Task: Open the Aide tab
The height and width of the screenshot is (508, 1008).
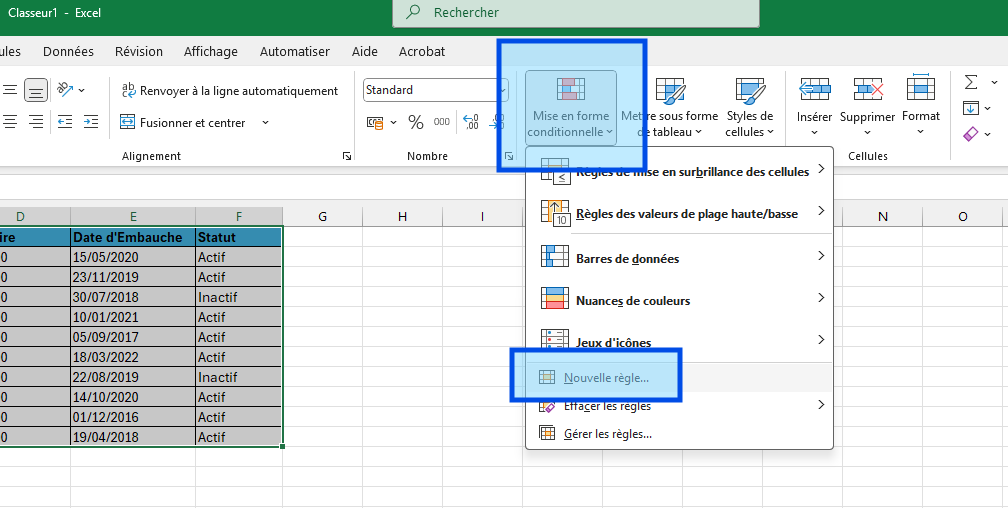Action: (364, 51)
